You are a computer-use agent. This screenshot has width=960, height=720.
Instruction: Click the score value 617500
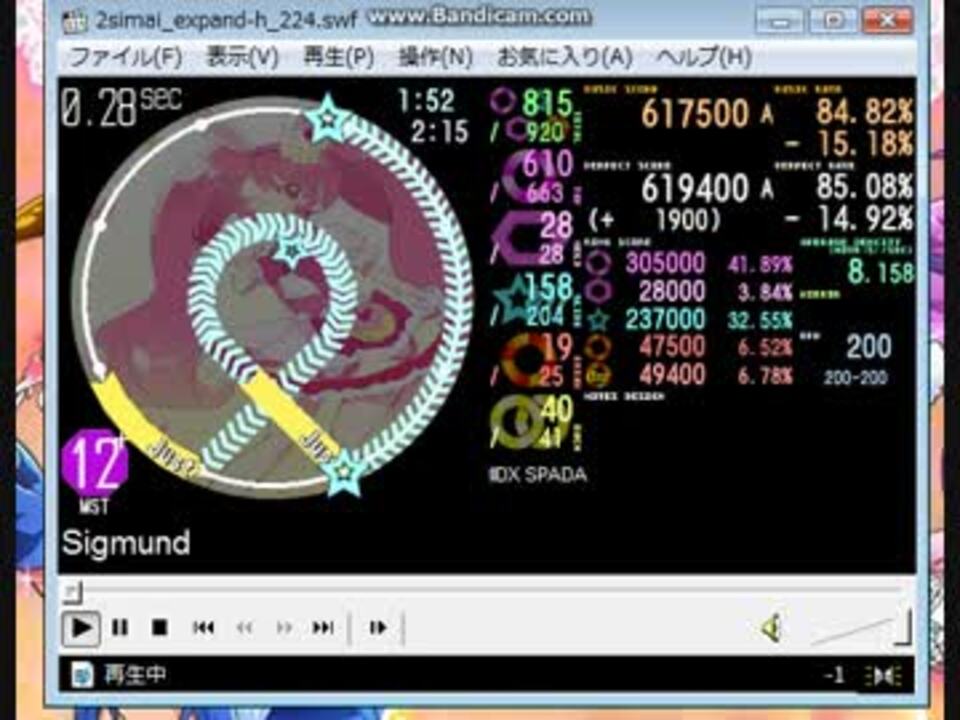[696, 113]
